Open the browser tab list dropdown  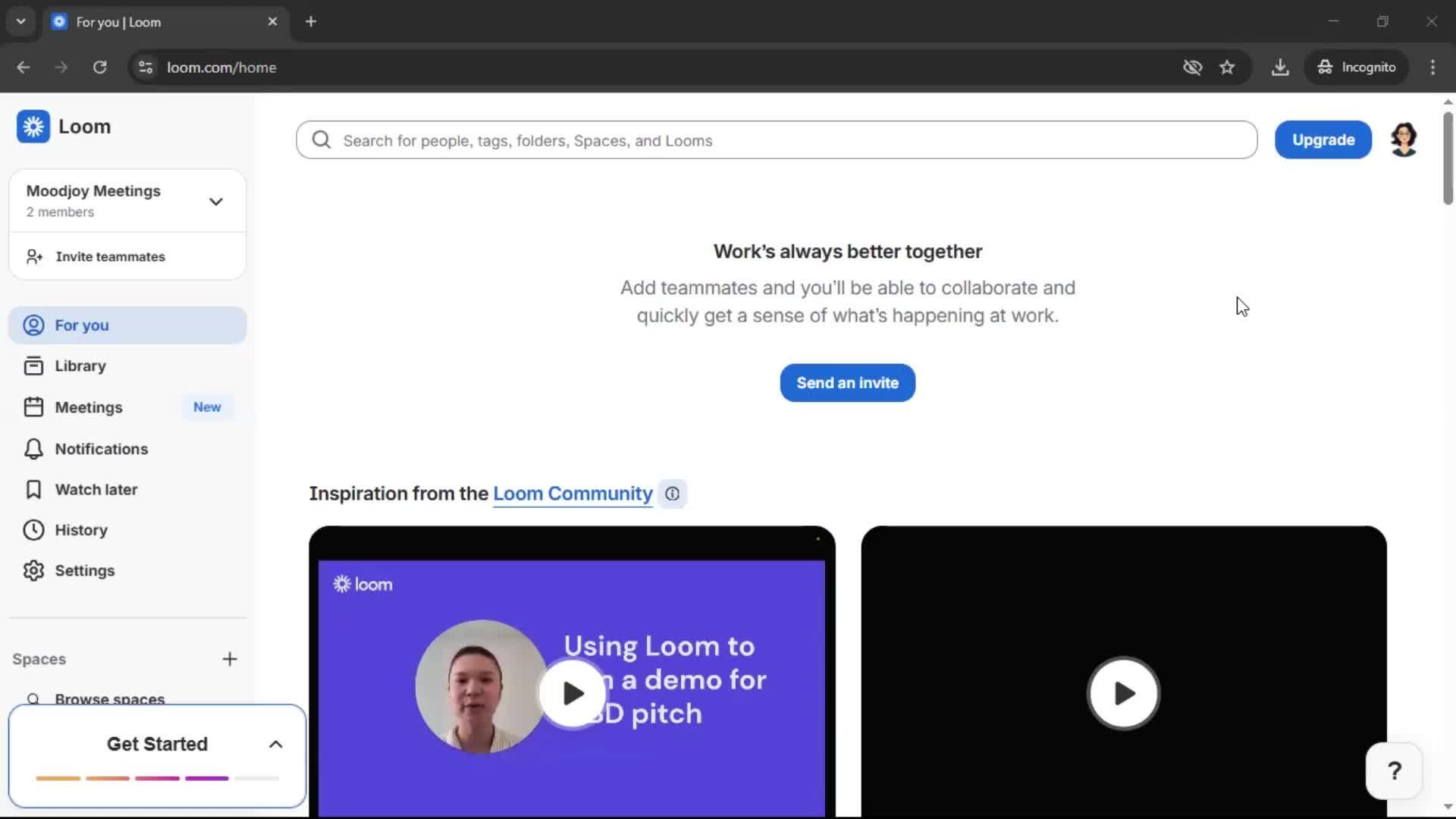(x=21, y=21)
